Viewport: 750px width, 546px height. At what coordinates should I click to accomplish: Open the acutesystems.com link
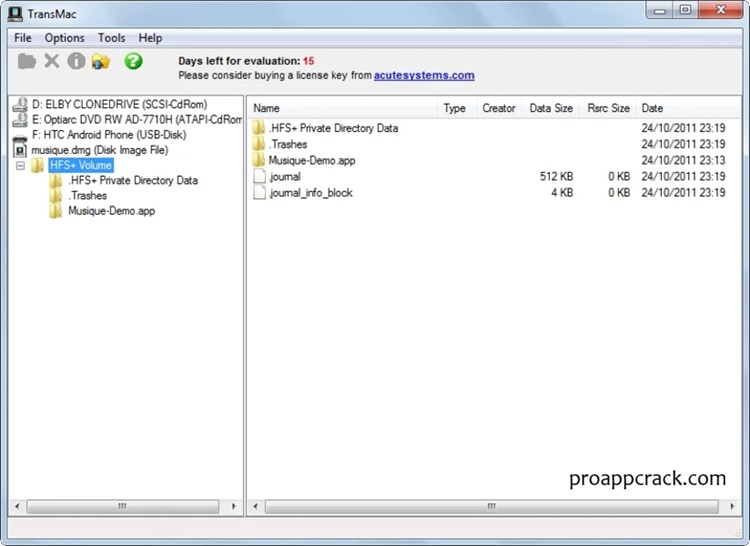click(424, 76)
